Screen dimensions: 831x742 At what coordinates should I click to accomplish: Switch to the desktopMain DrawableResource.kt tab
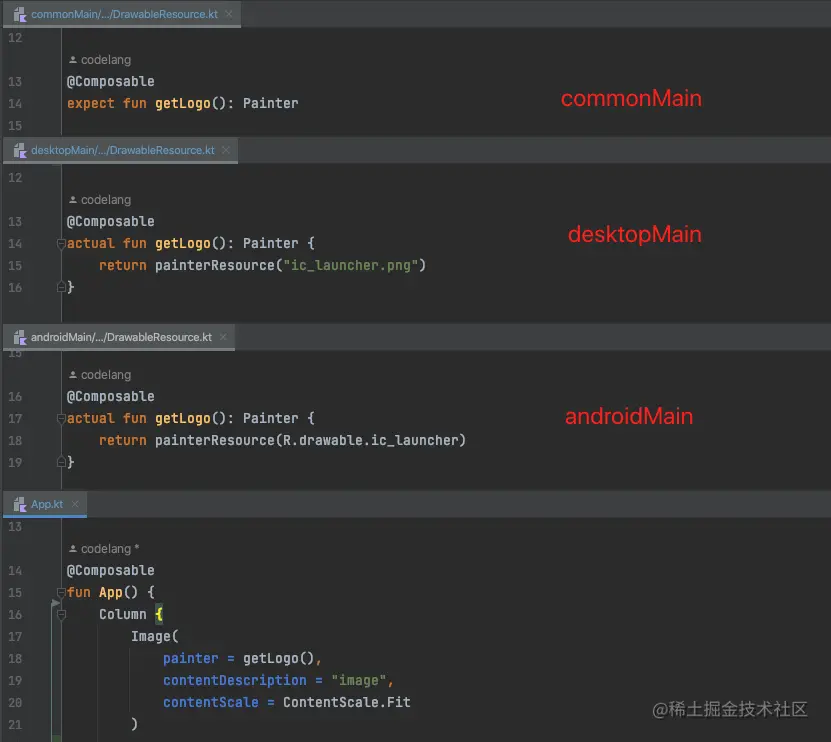tap(122, 151)
